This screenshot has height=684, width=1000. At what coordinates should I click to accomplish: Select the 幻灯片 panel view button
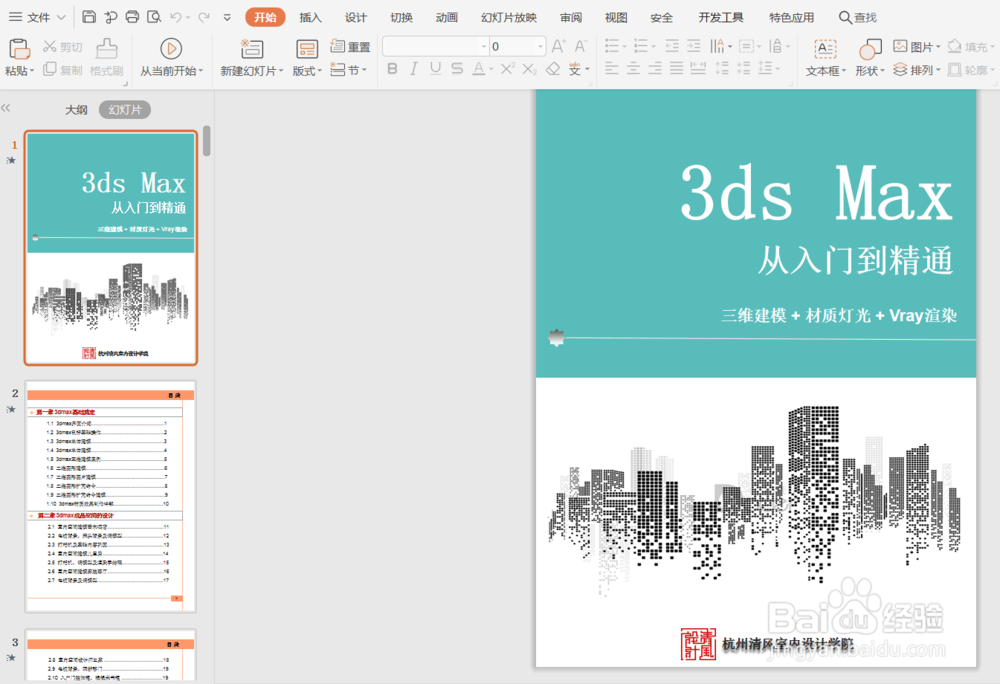125,110
